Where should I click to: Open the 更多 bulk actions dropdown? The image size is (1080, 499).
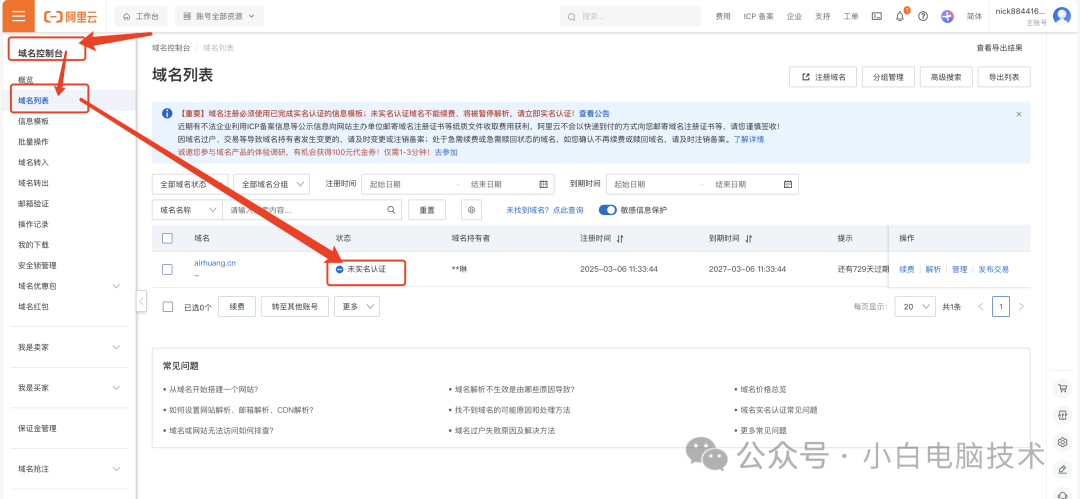(x=357, y=307)
